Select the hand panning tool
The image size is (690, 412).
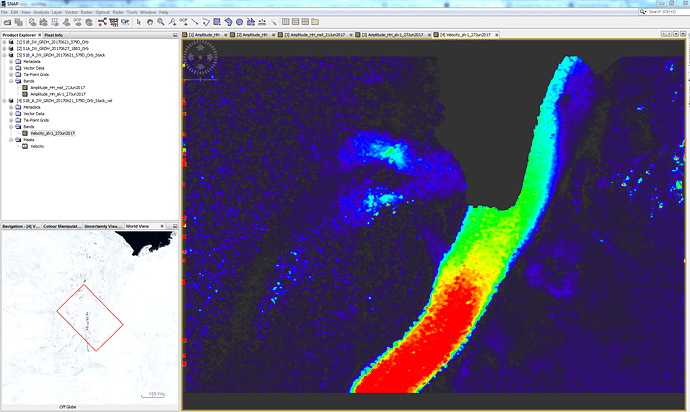(150, 22)
